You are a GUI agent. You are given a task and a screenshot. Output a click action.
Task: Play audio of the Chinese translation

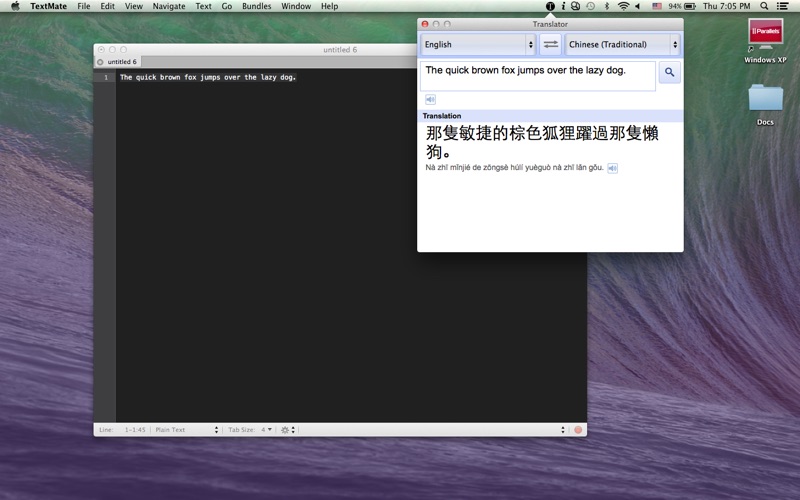613,168
